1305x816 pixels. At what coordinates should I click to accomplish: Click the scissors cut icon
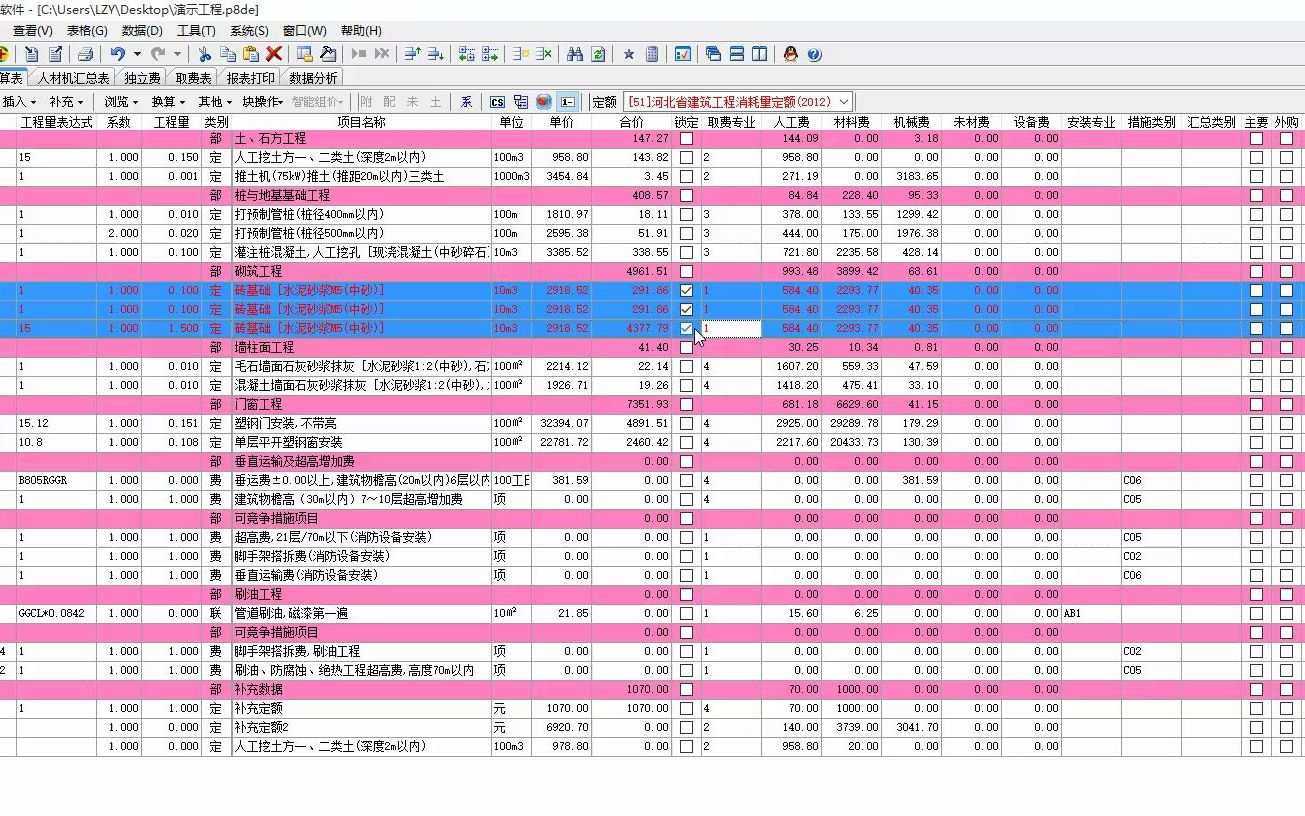point(204,54)
